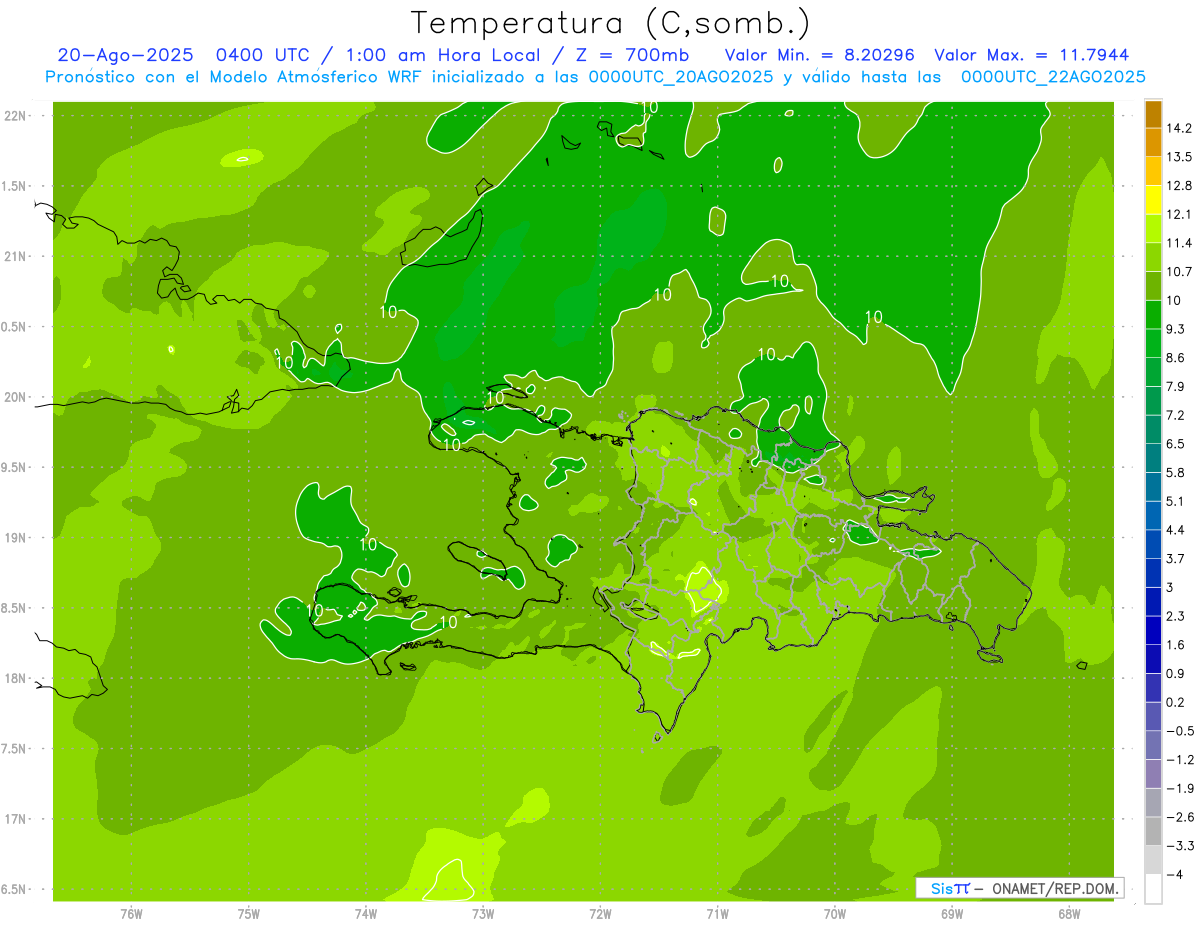Screen dimensions: 1200x927
Task: Click the '71W' longitude label
Action: pos(717,914)
